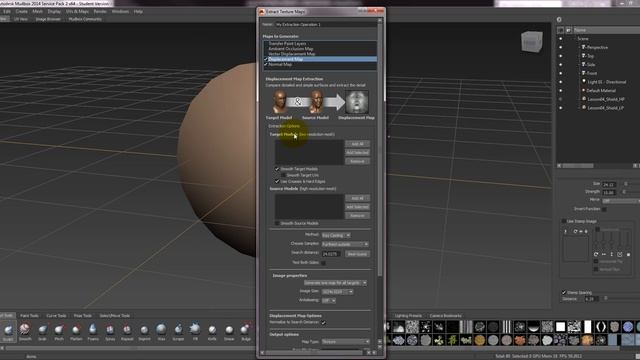Image resolution: width=640 pixels, height=360 pixels.
Task: Open the Create menu
Action: click(x=21, y=11)
